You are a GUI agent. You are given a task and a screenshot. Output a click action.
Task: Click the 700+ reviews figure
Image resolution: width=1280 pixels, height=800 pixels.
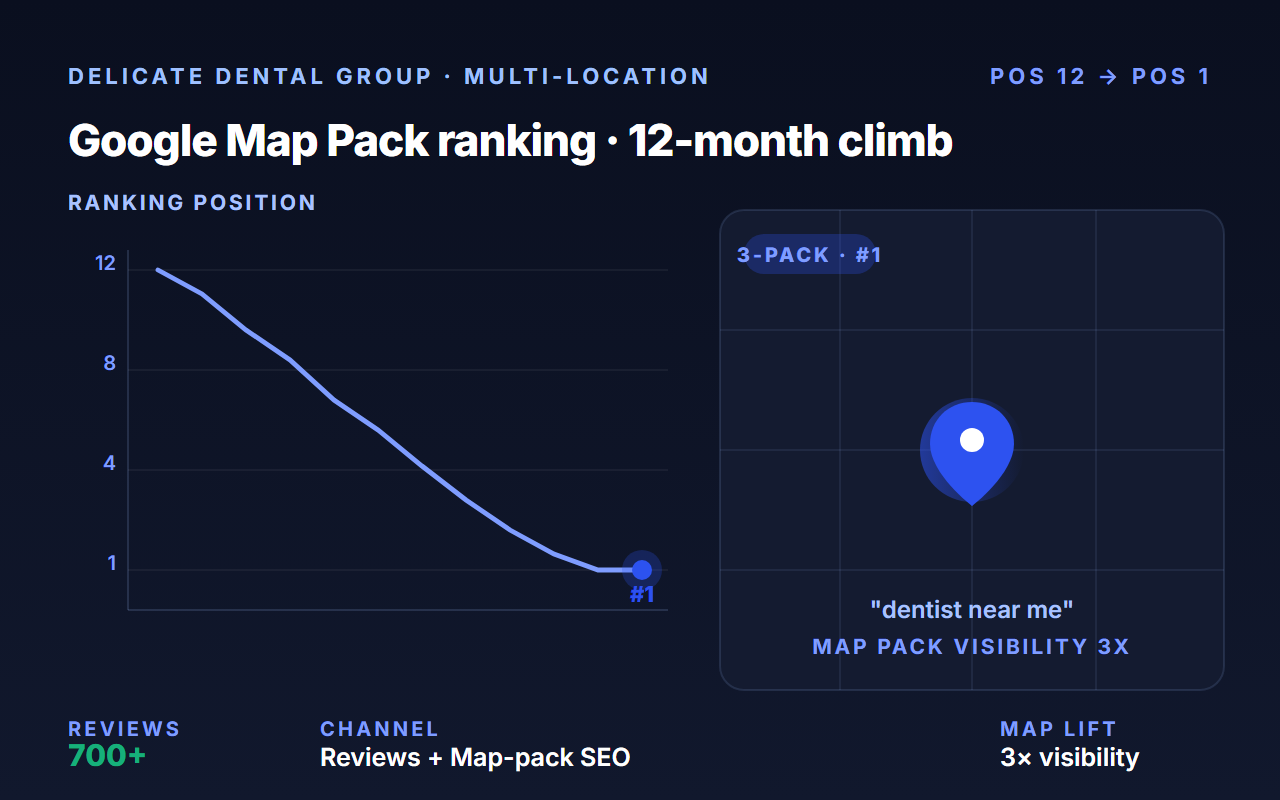107,756
